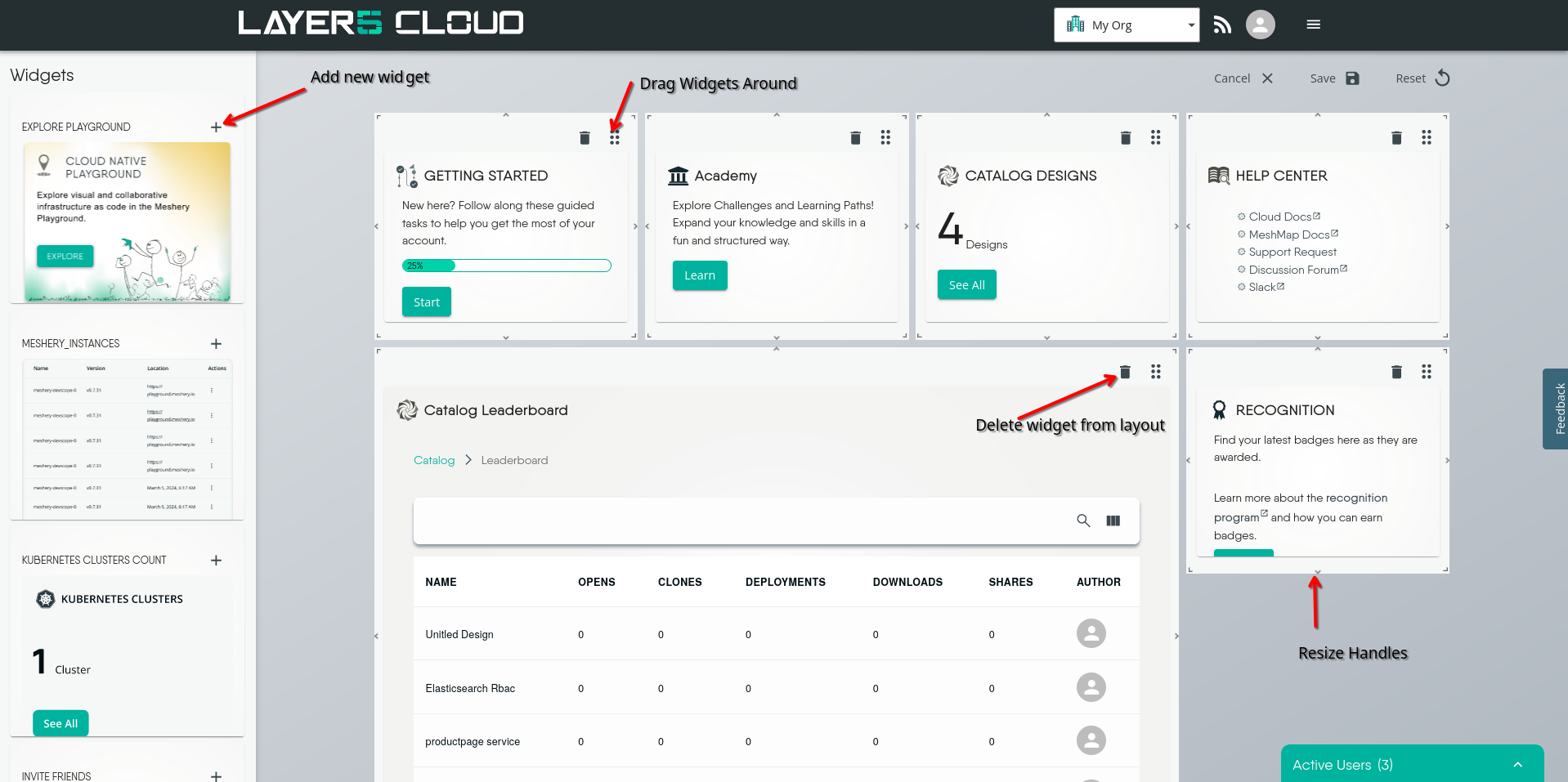Open the hamburger navigation menu
Image resolution: width=1568 pixels, height=782 pixels.
click(x=1313, y=25)
